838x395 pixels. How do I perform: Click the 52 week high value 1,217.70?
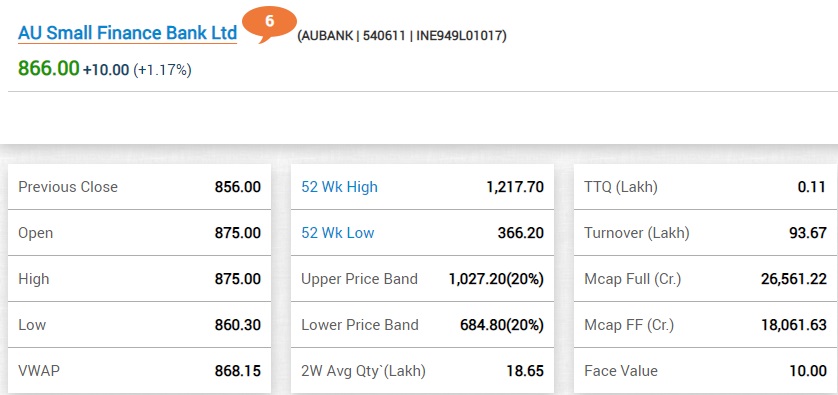click(x=515, y=187)
